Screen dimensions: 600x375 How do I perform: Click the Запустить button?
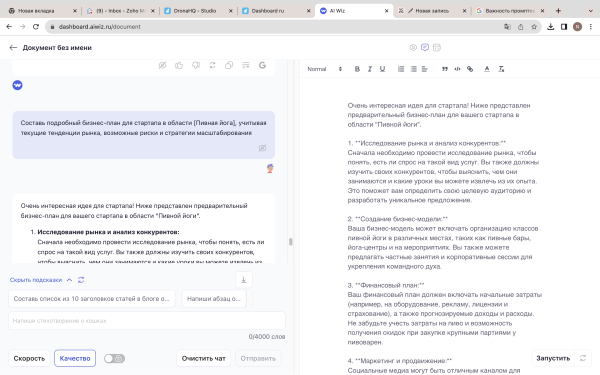(553, 358)
